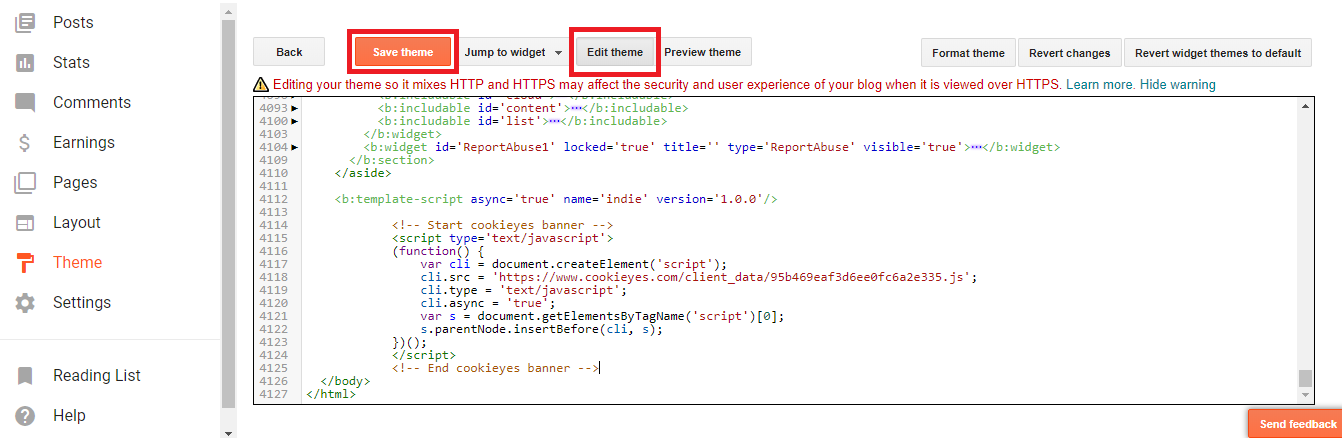
Task: Click the Preview theme button
Action: pyautogui.click(x=703, y=52)
